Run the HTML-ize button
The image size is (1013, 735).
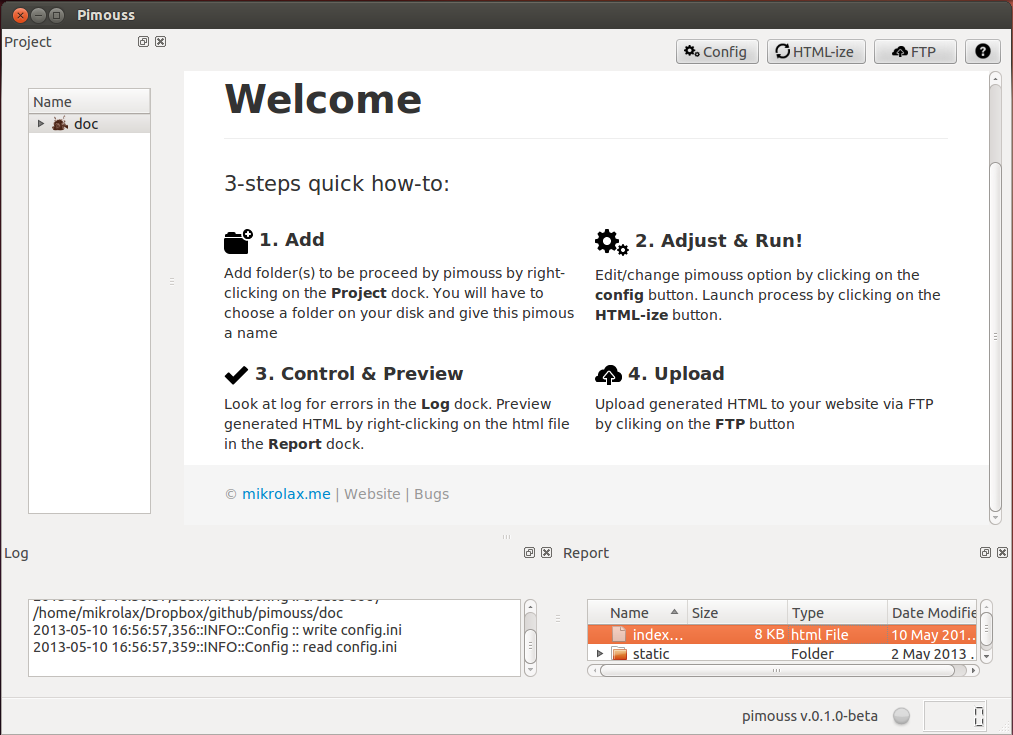coord(815,52)
